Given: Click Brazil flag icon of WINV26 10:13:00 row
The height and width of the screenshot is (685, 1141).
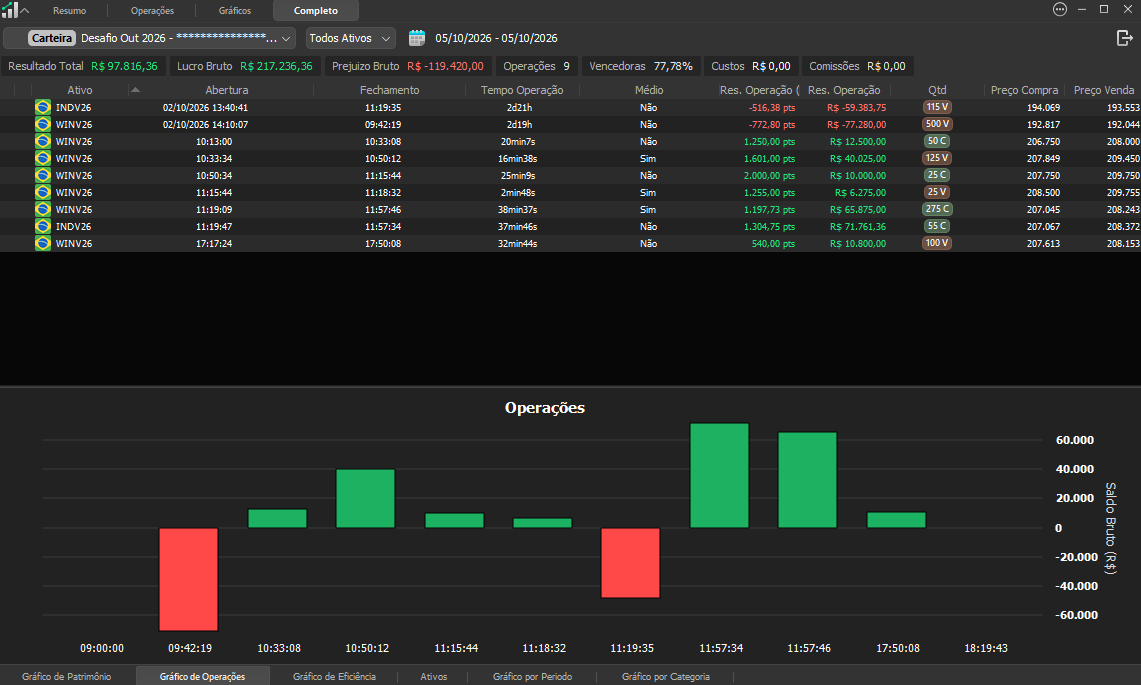Looking at the screenshot, I should click(x=43, y=141).
